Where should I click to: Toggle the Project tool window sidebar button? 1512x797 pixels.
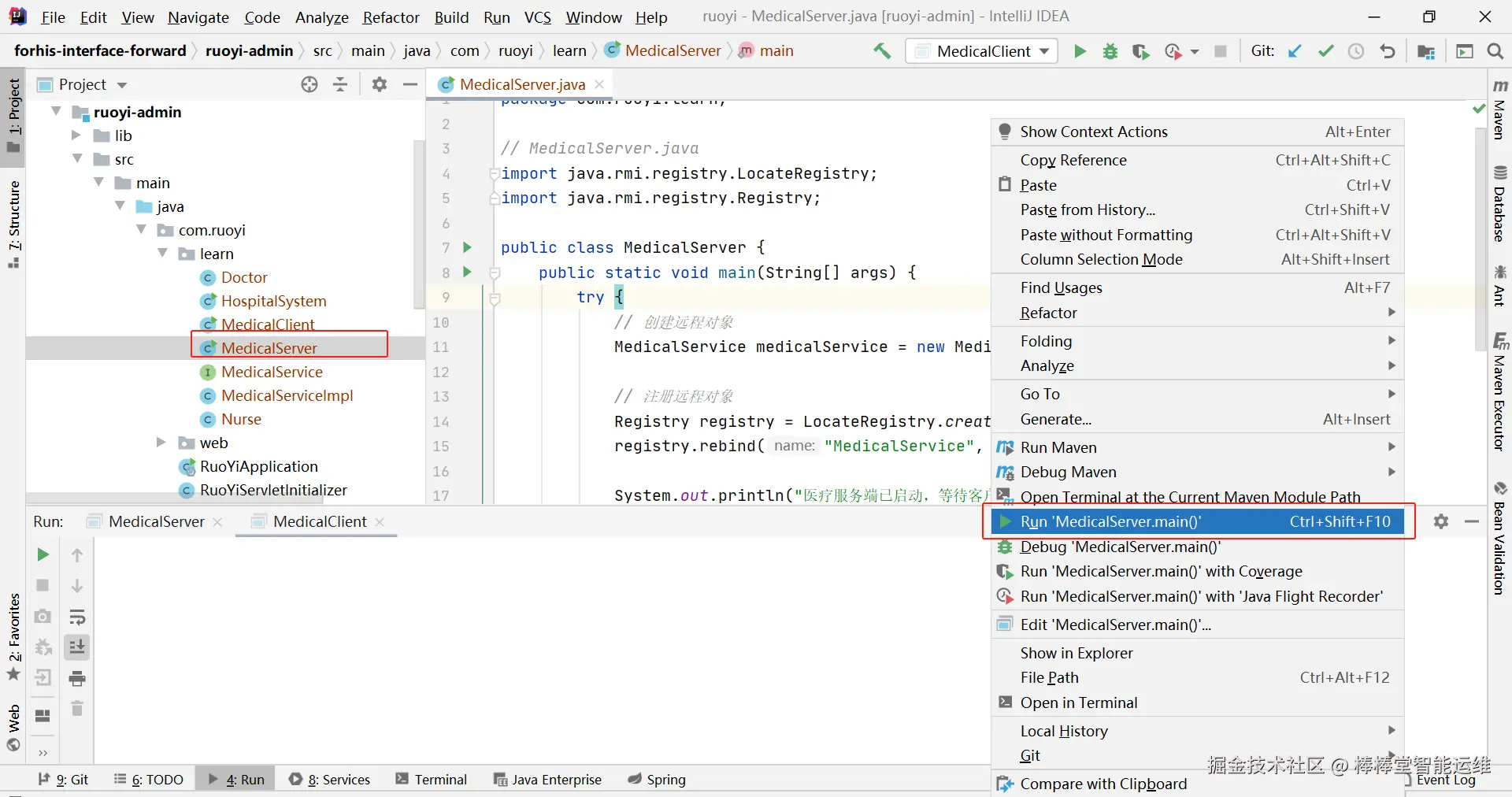[x=13, y=117]
